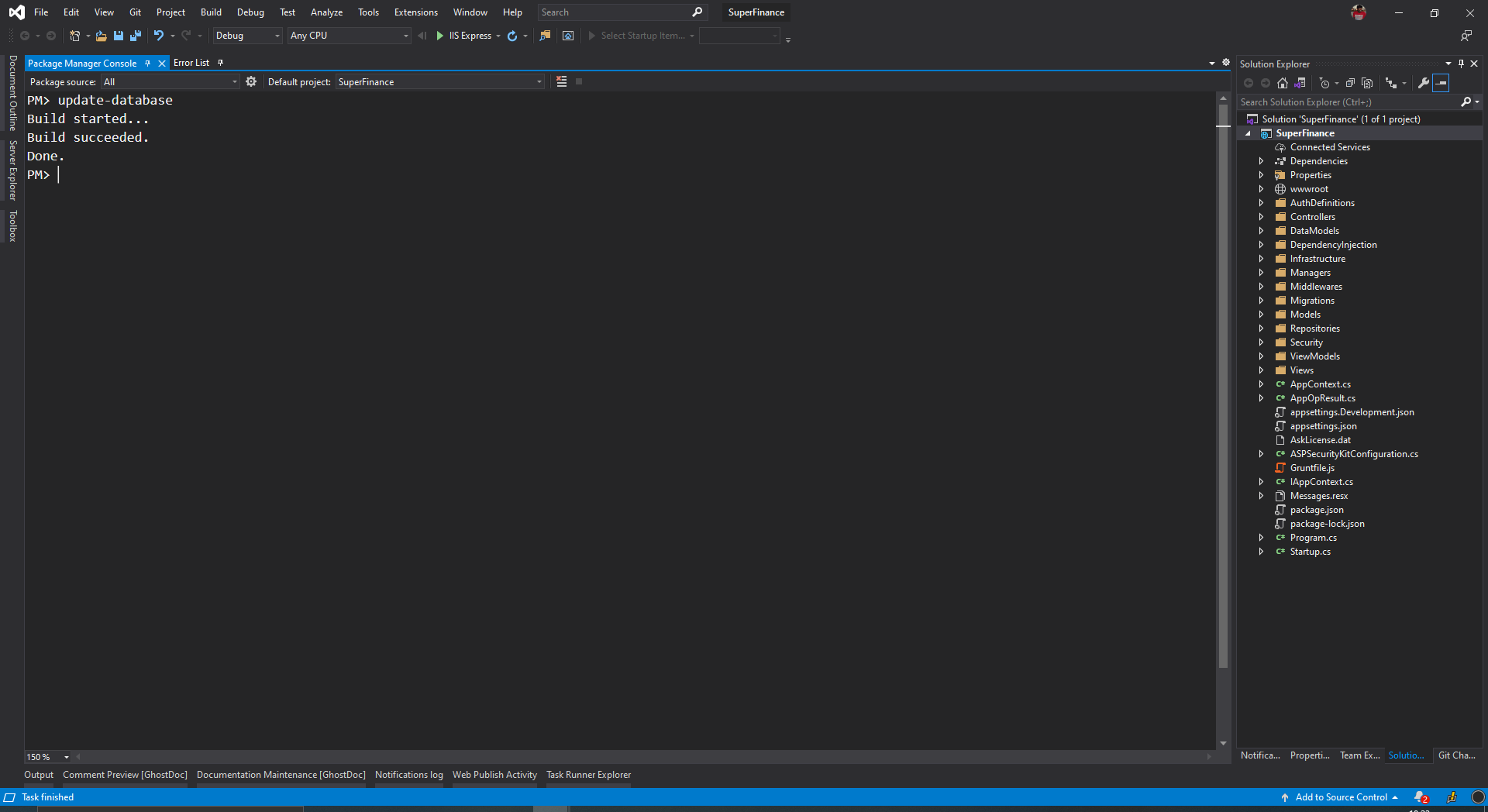Click the New Item toolbar icon

[x=75, y=36]
